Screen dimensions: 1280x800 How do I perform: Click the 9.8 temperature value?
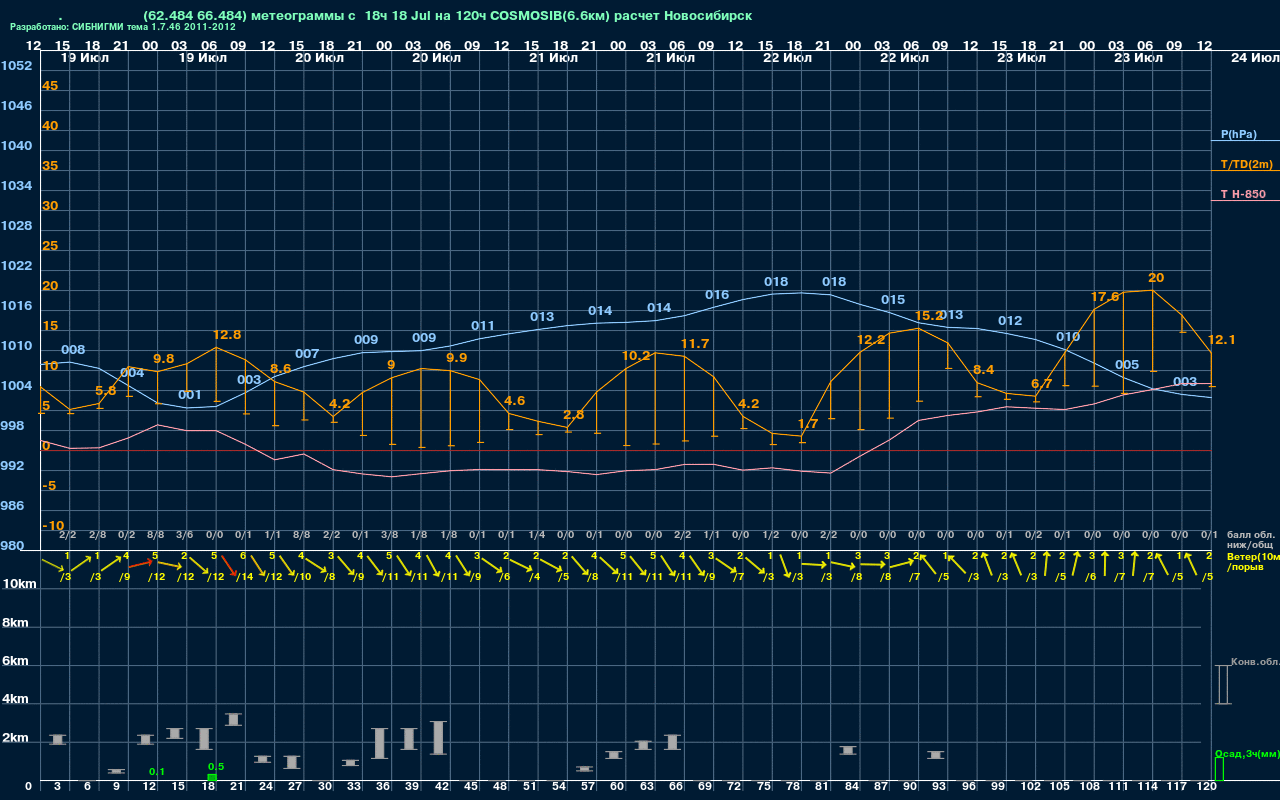(163, 358)
